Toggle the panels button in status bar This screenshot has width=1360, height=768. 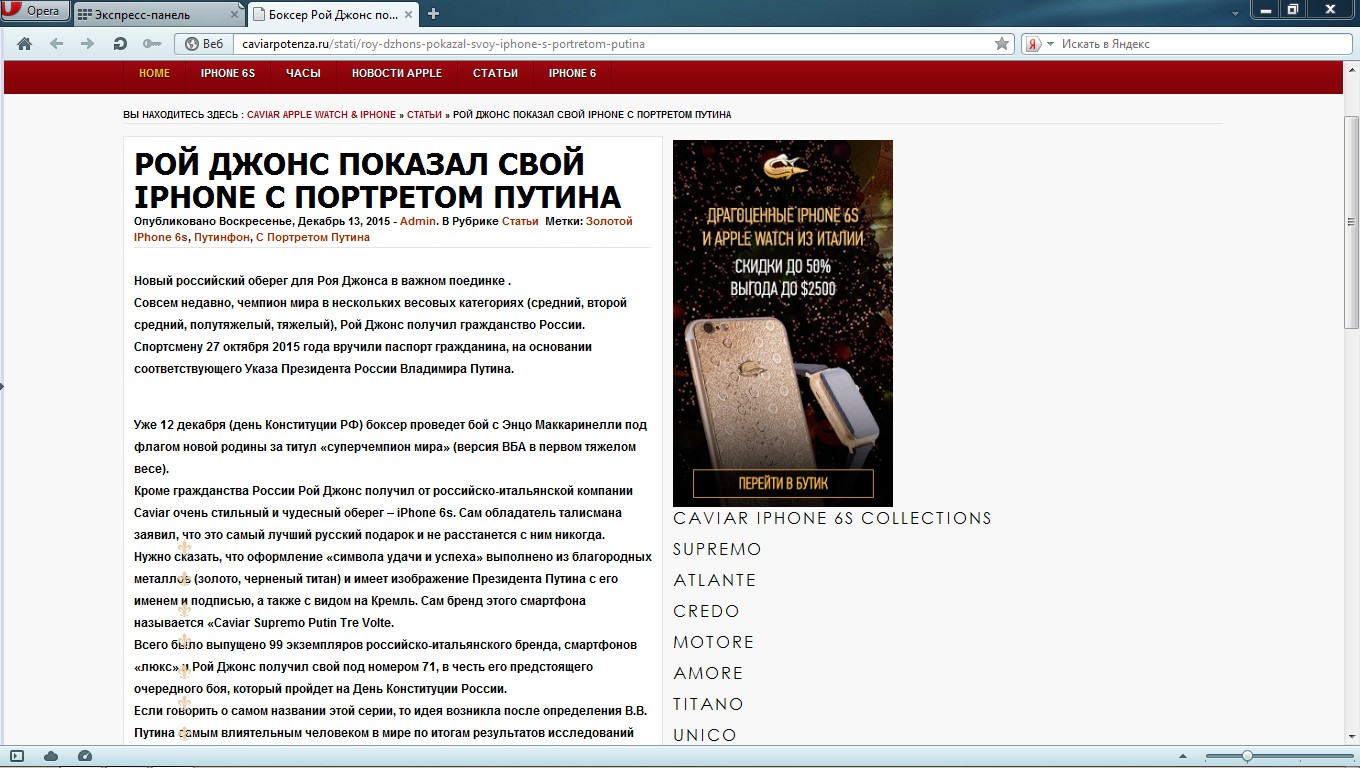point(17,756)
